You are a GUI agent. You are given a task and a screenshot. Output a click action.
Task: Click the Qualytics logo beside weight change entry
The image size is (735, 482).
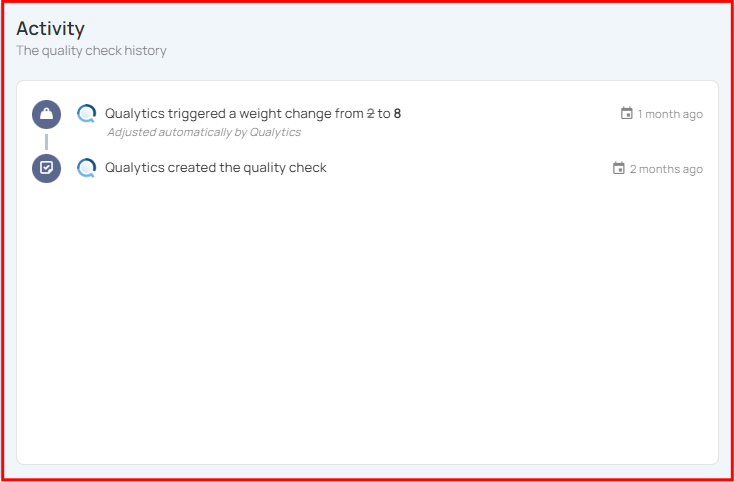pos(87,114)
